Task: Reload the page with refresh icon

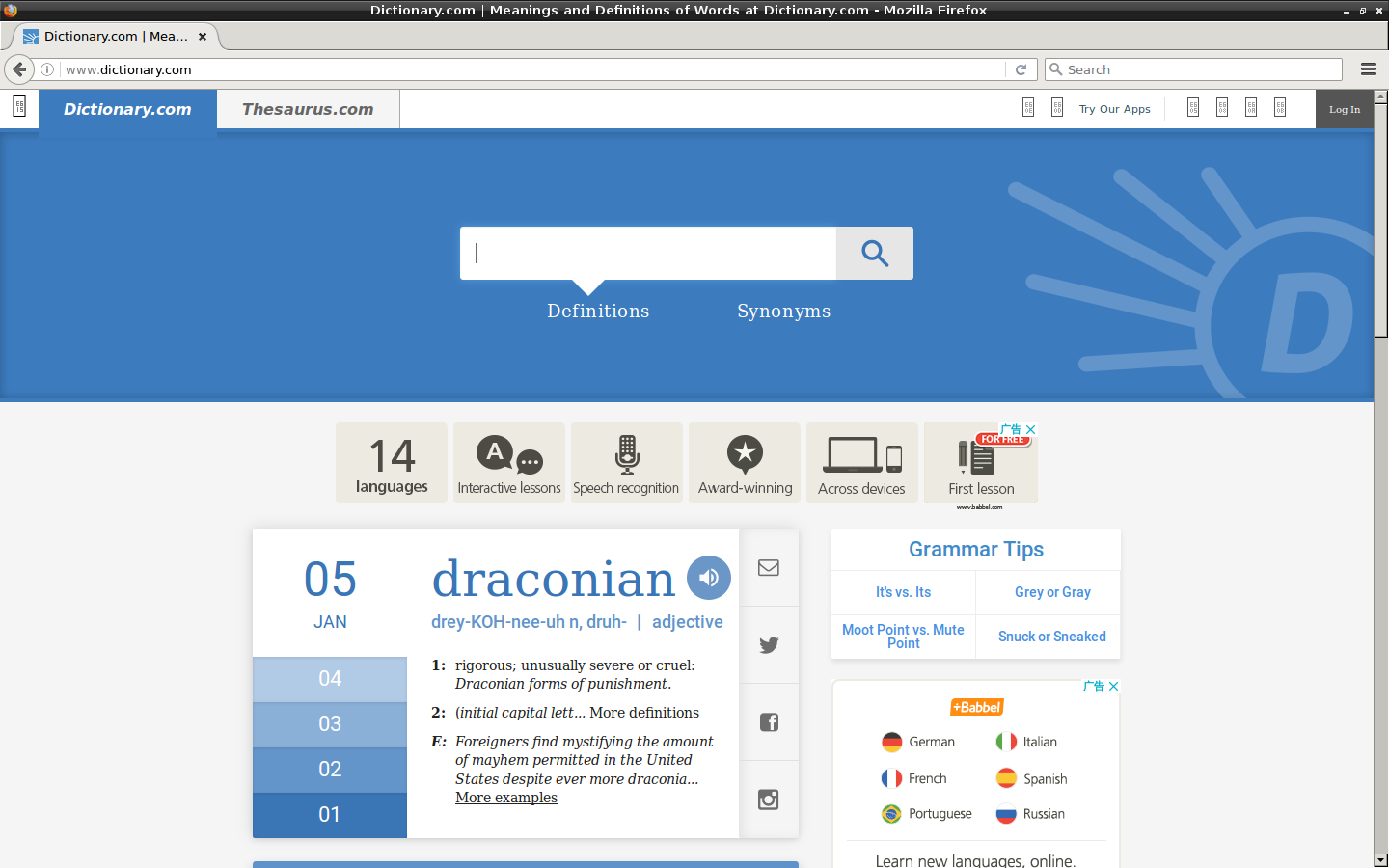Action: (1021, 69)
